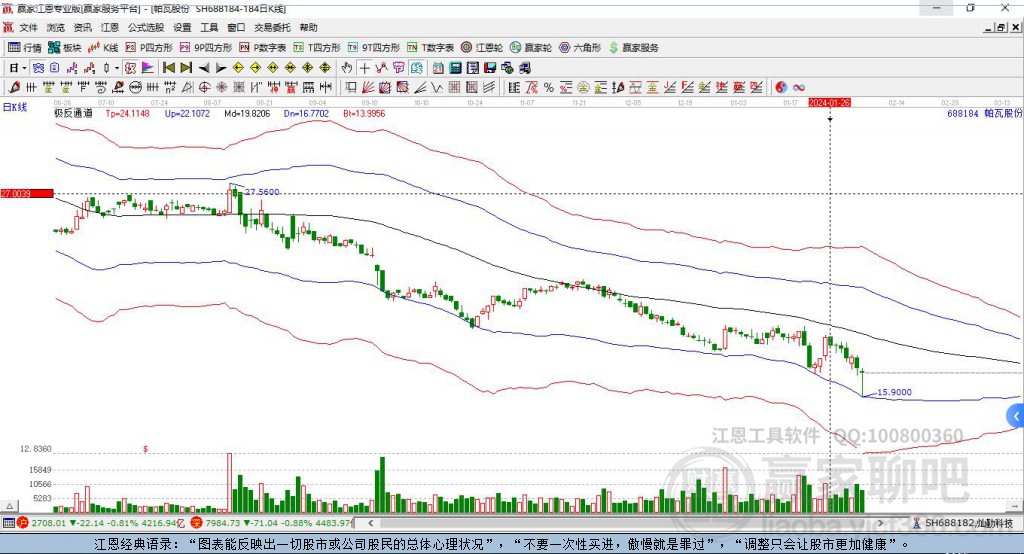Open the 江恩轮 Gann wheel
This screenshot has height=554, width=1024.
481,48
